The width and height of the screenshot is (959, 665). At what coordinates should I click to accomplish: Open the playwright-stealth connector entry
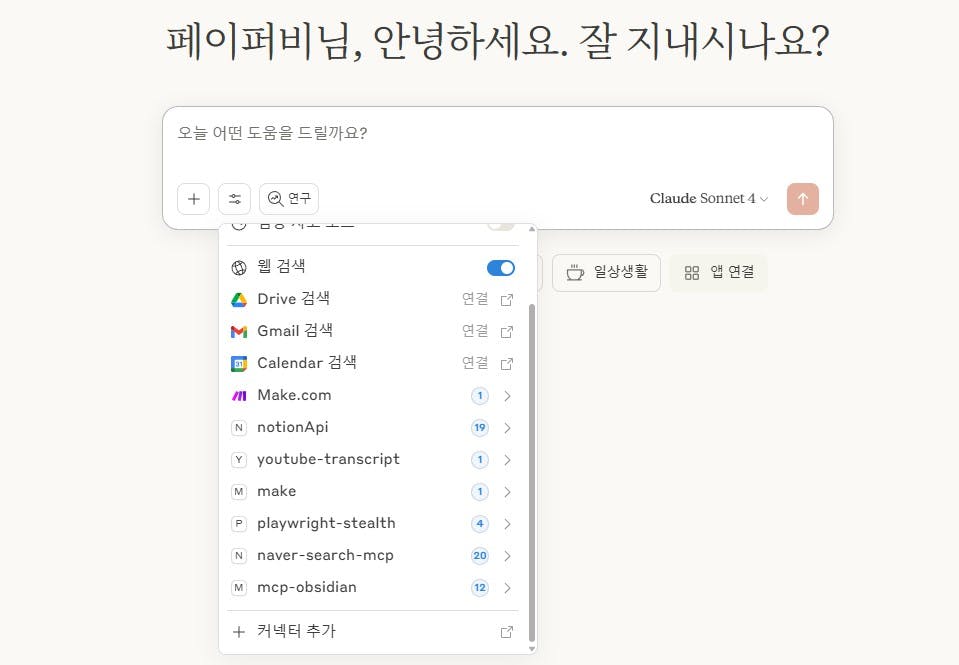point(372,523)
